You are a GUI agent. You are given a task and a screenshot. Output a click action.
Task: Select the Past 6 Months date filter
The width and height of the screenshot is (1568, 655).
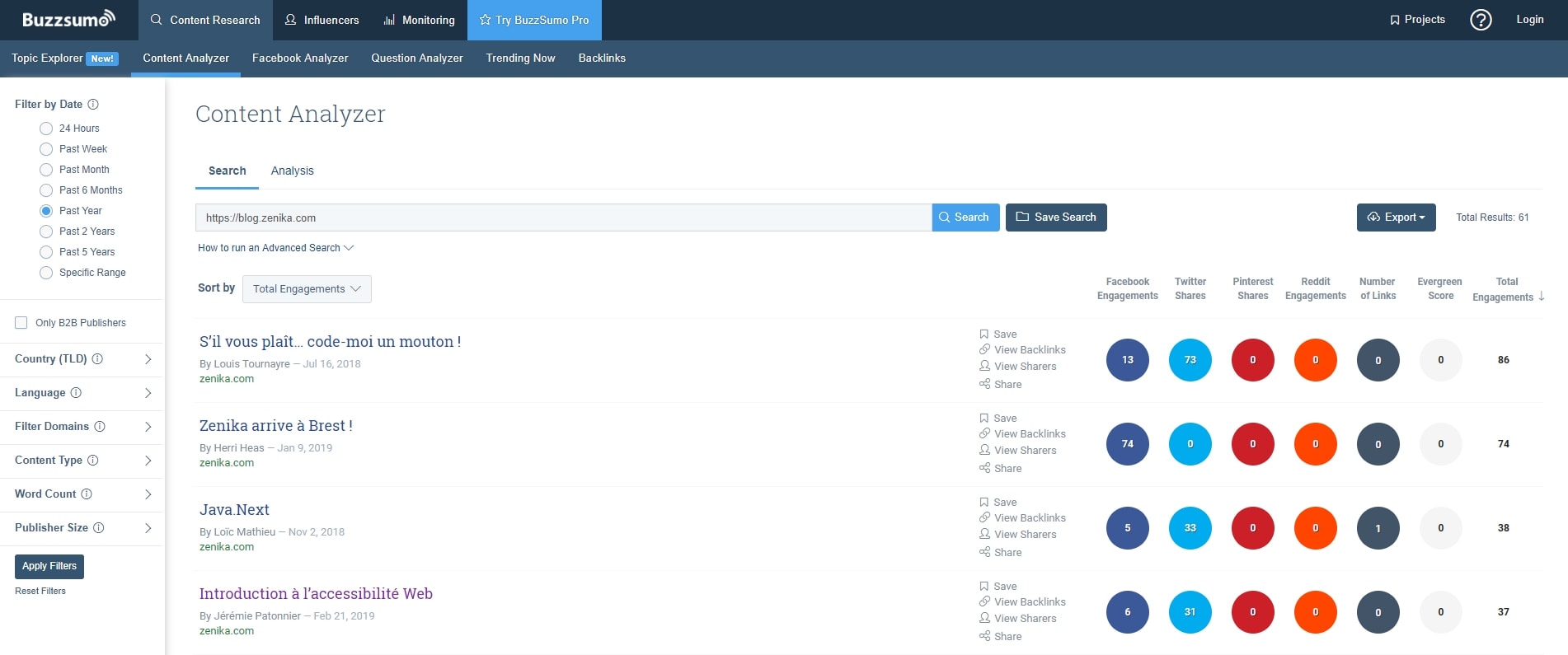[46, 190]
